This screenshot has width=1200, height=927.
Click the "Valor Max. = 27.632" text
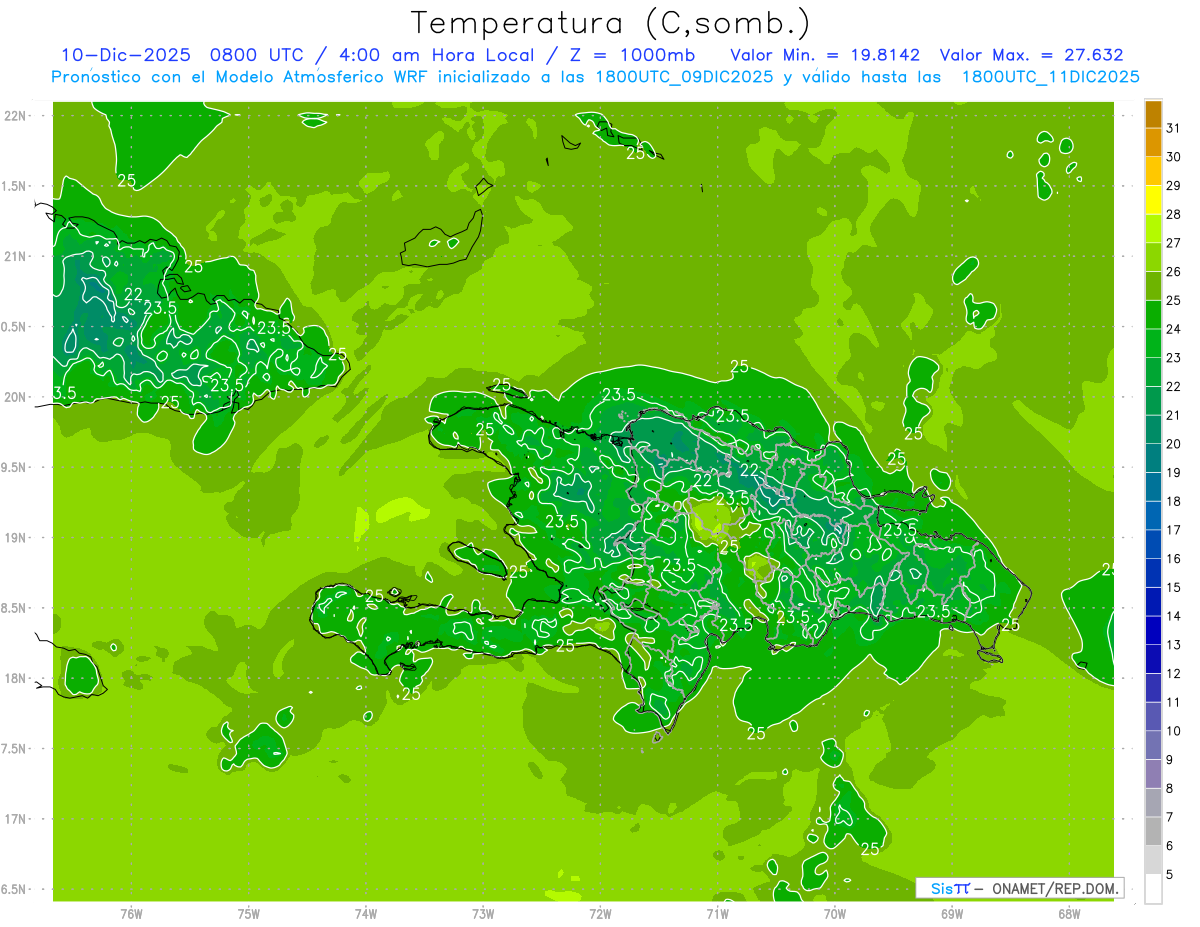click(1031, 55)
